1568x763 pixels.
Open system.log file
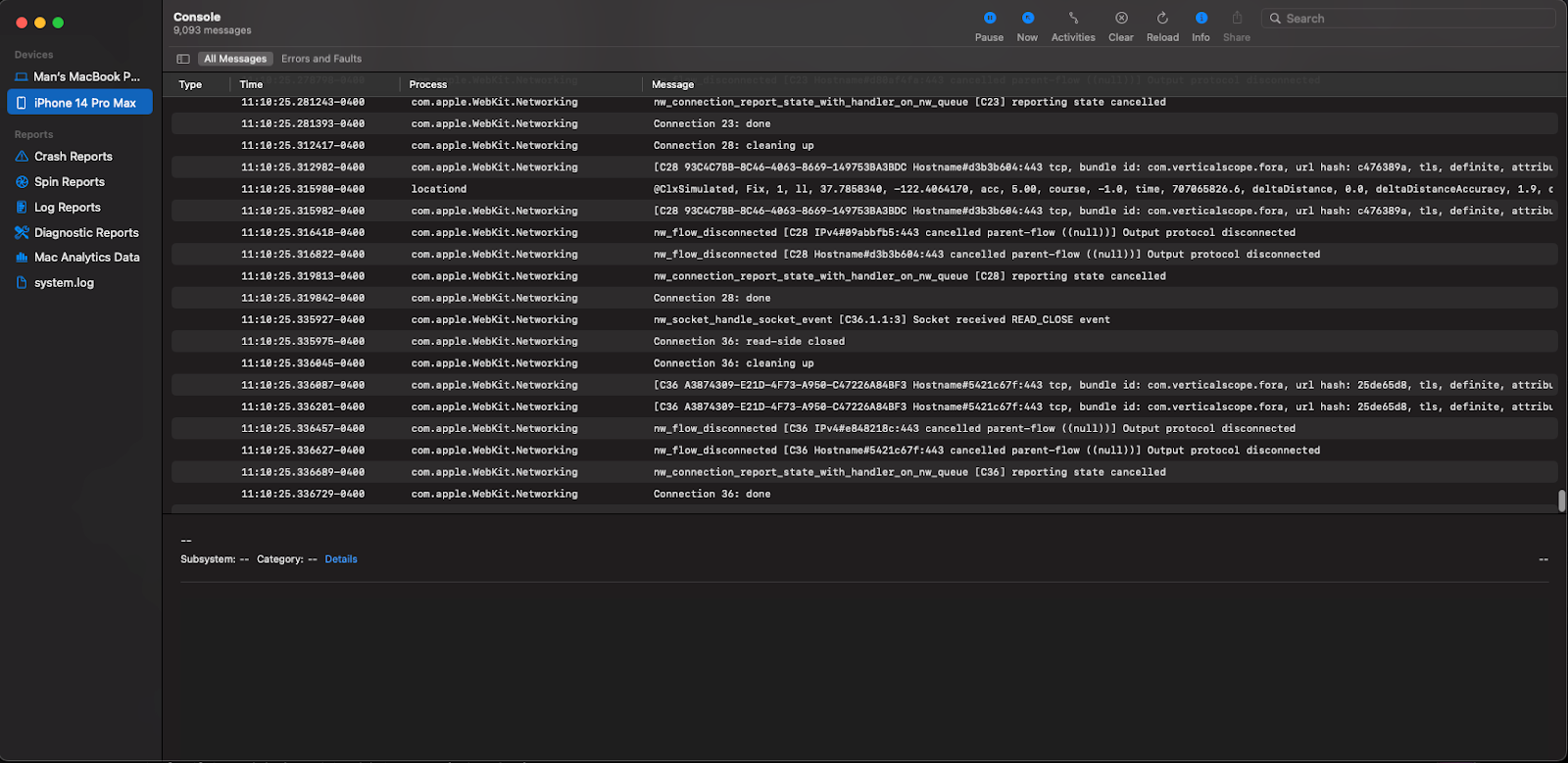tap(65, 283)
